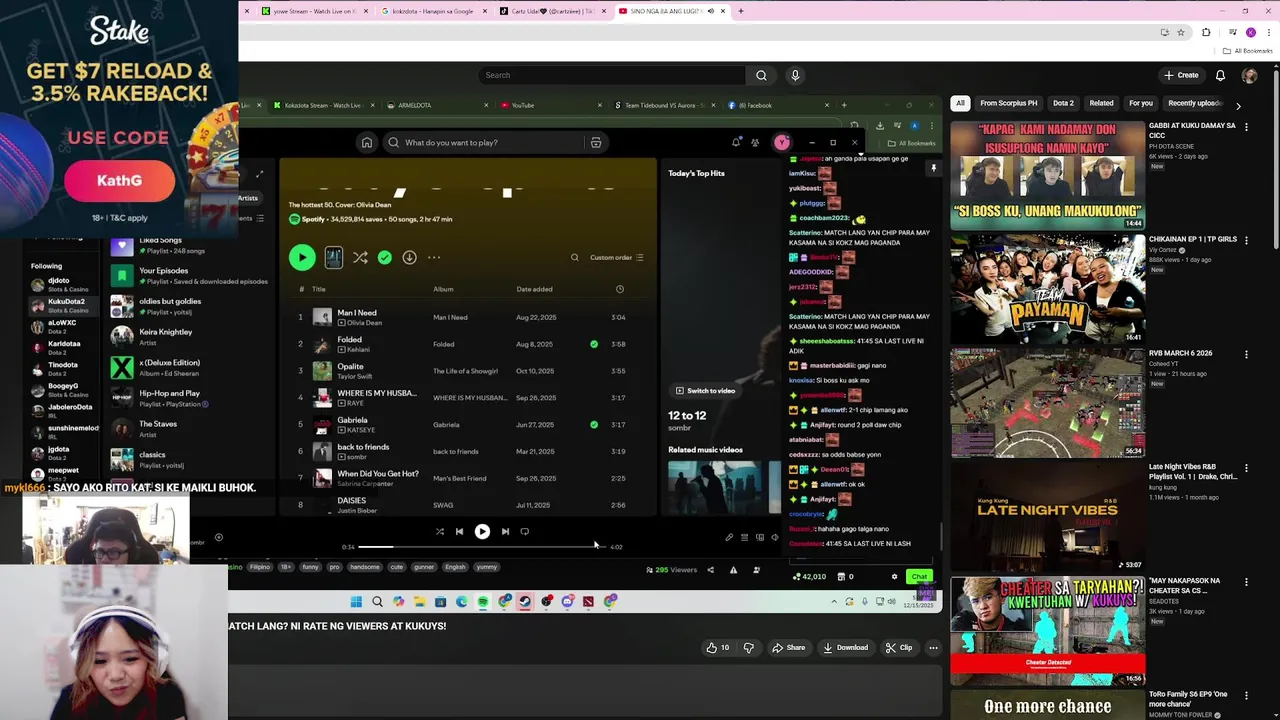Open YouTube Create menu
1280x720 pixels.
[1181, 75]
